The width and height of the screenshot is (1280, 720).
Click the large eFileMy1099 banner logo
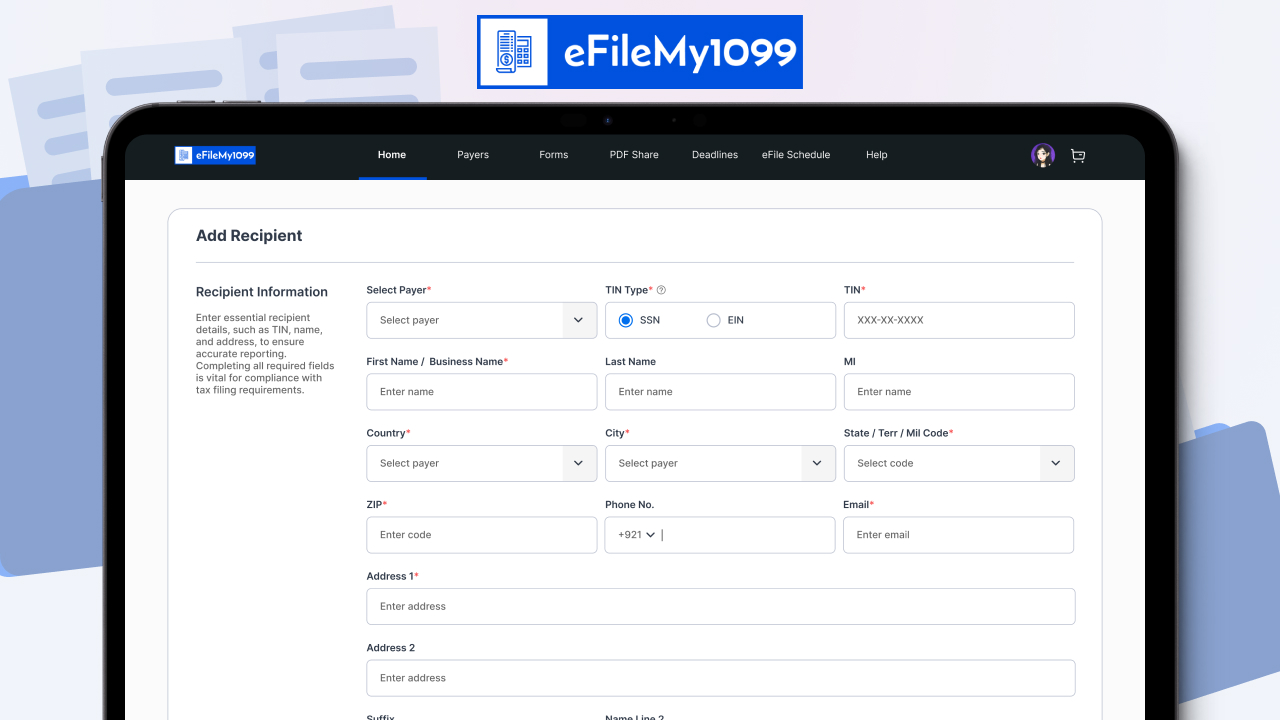coord(639,51)
